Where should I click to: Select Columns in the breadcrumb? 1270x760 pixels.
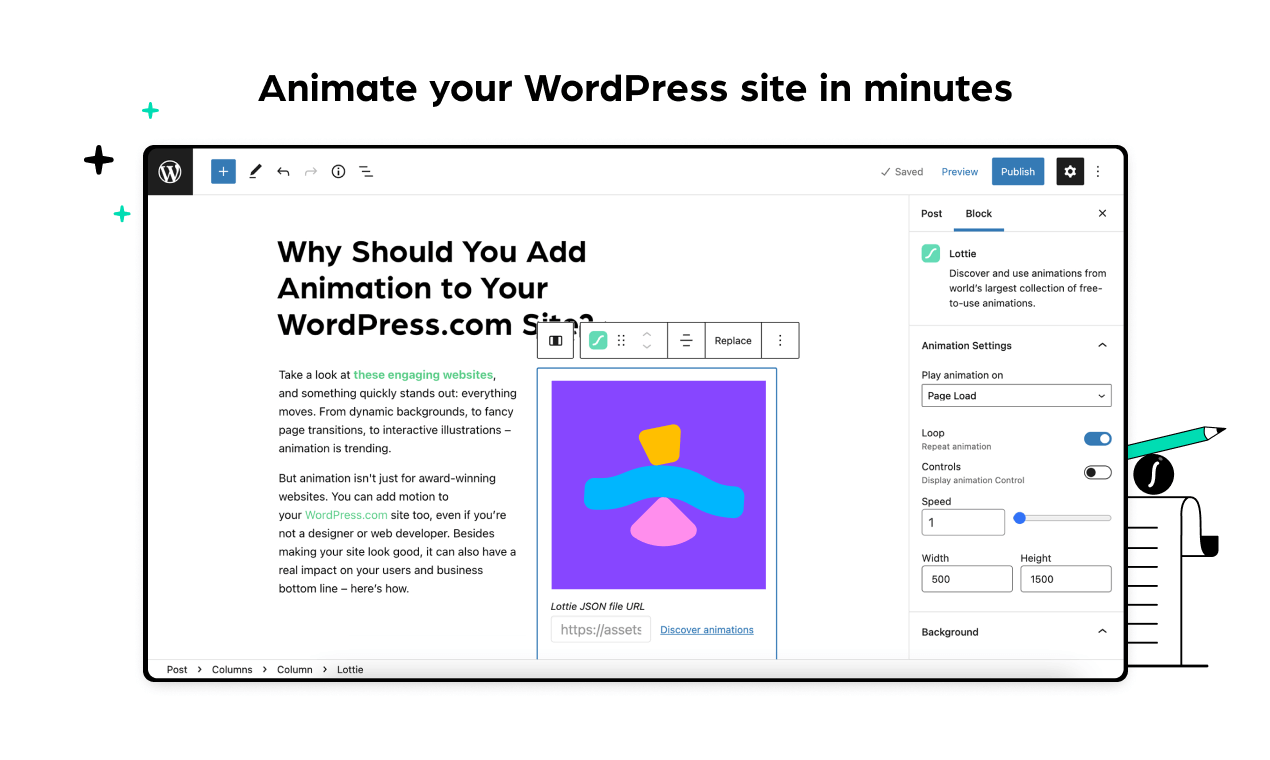232,670
